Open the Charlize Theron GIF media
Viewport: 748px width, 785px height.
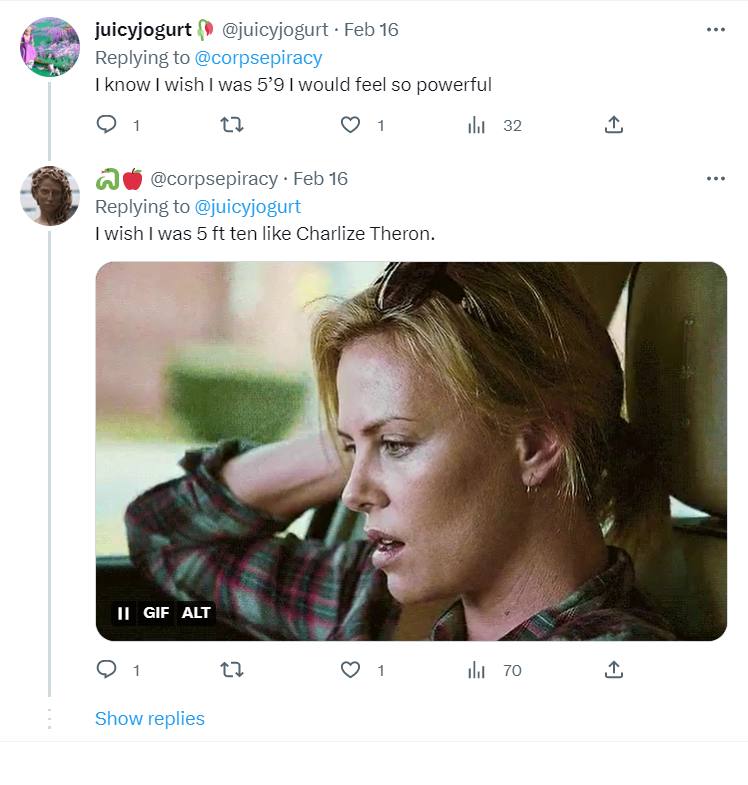tap(411, 451)
